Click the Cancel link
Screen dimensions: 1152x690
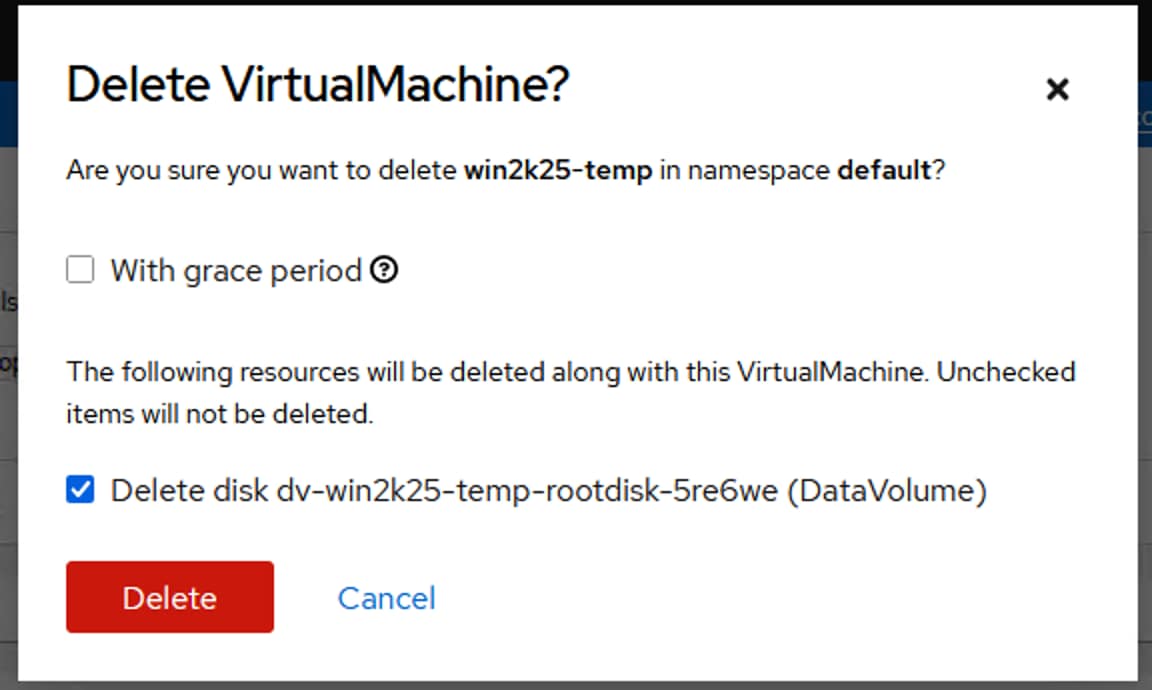386,598
